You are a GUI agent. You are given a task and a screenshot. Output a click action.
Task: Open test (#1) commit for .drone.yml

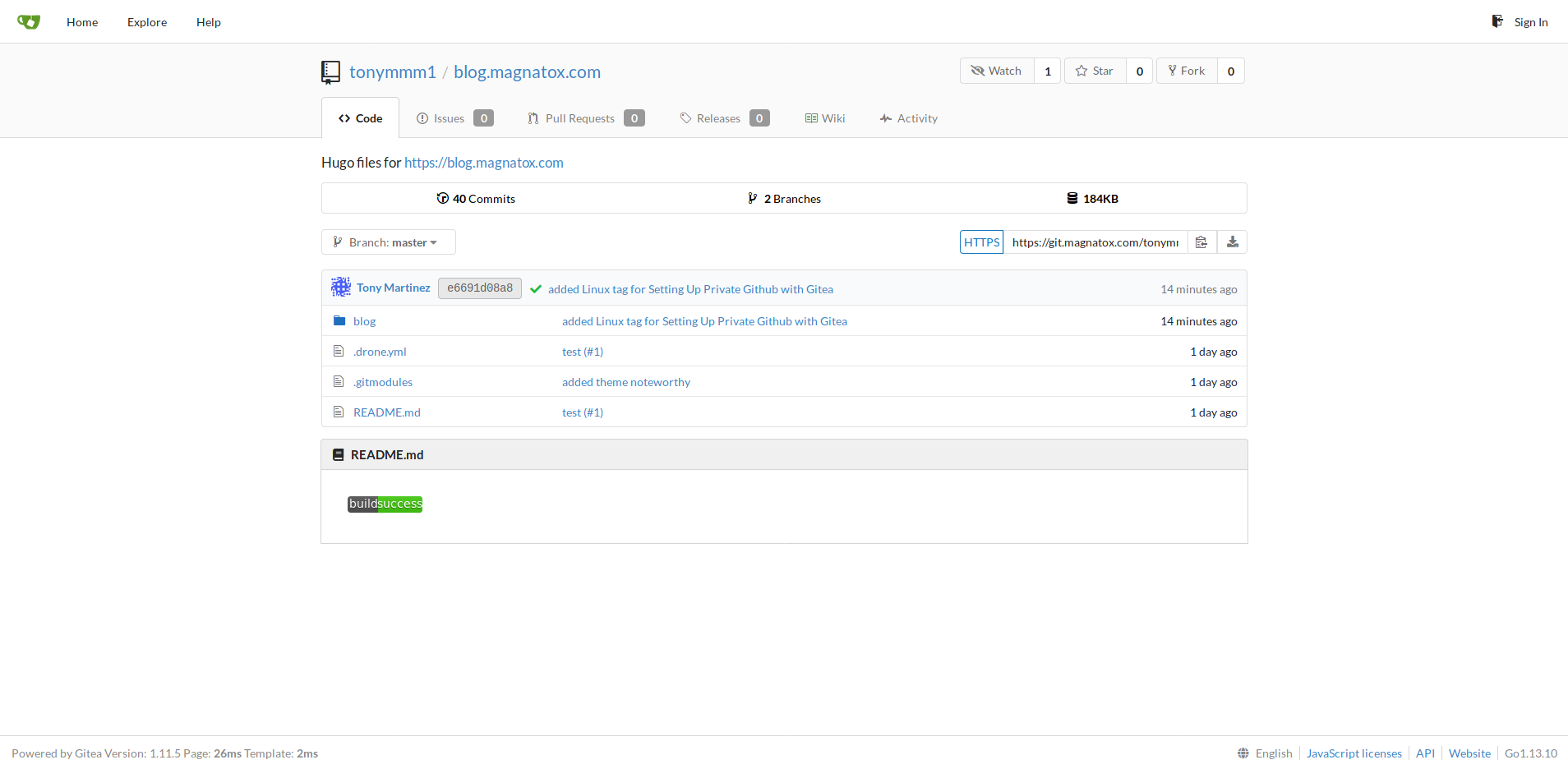click(x=583, y=352)
